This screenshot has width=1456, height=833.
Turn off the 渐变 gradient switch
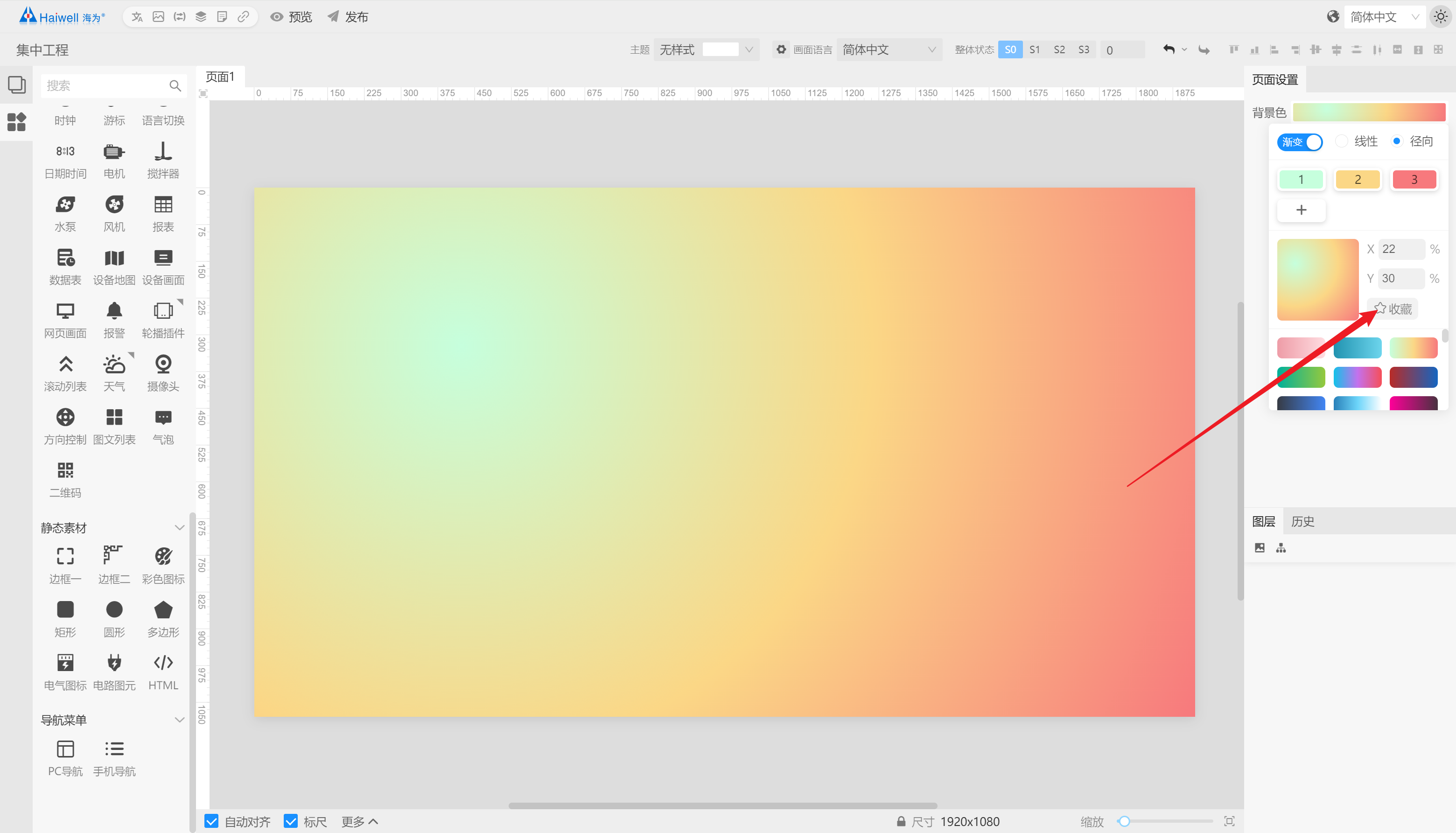tap(1299, 142)
